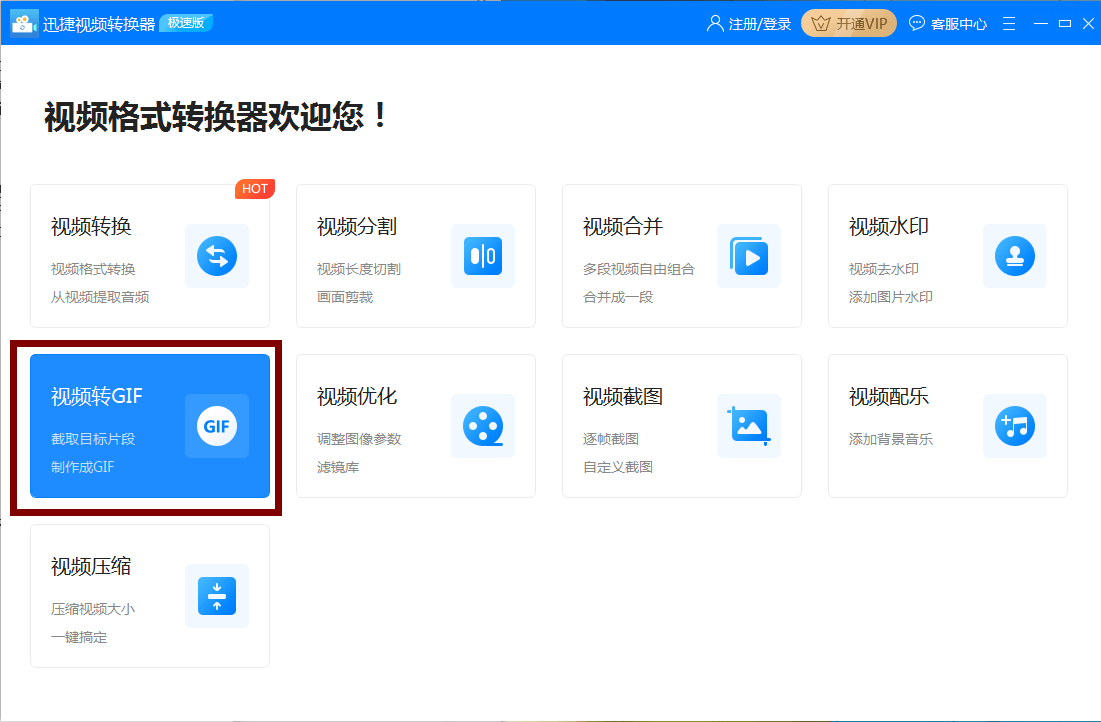Image resolution: width=1101 pixels, height=722 pixels.
Task: Click the 视频配乐 music note icon
Action: [x=1015, y=426]
